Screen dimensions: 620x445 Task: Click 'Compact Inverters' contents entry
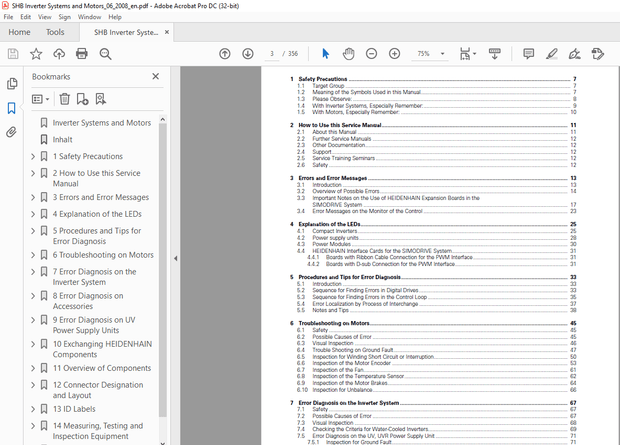tap(335, 231)
